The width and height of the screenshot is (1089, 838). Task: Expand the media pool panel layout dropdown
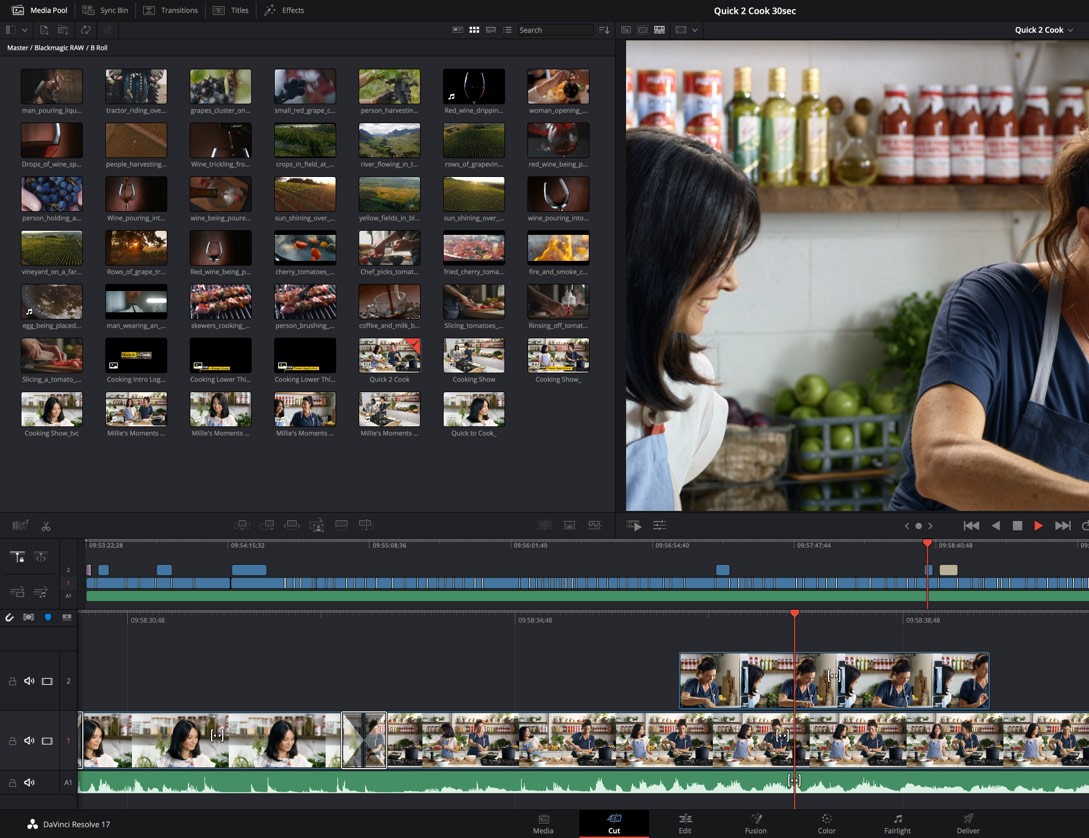coord(25,30)
